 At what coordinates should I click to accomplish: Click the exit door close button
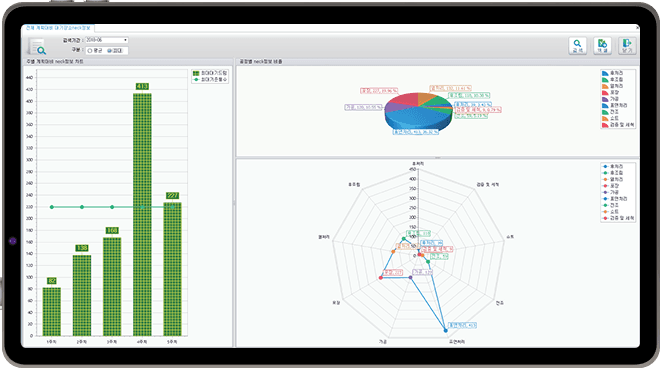[627, 45]
